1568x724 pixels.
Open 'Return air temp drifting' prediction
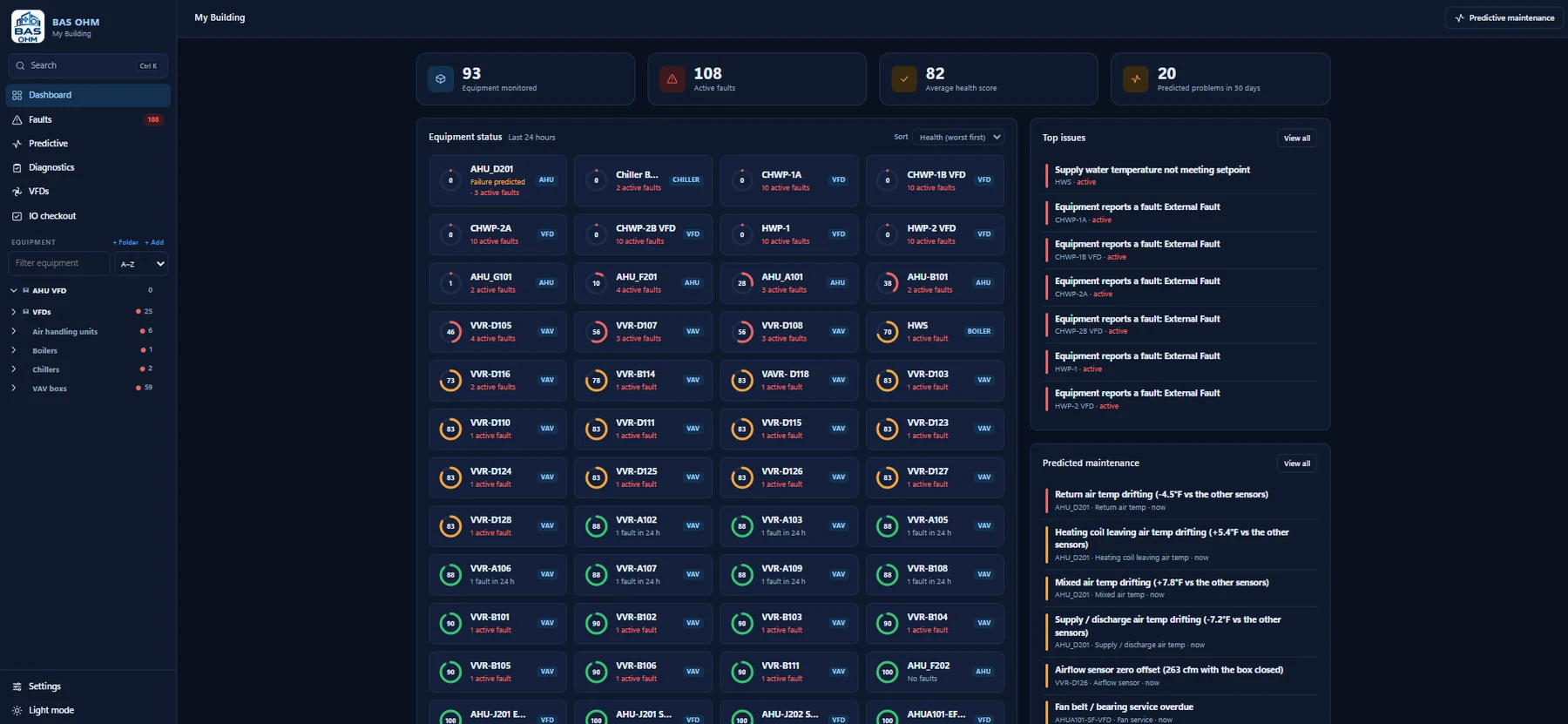1180,500
